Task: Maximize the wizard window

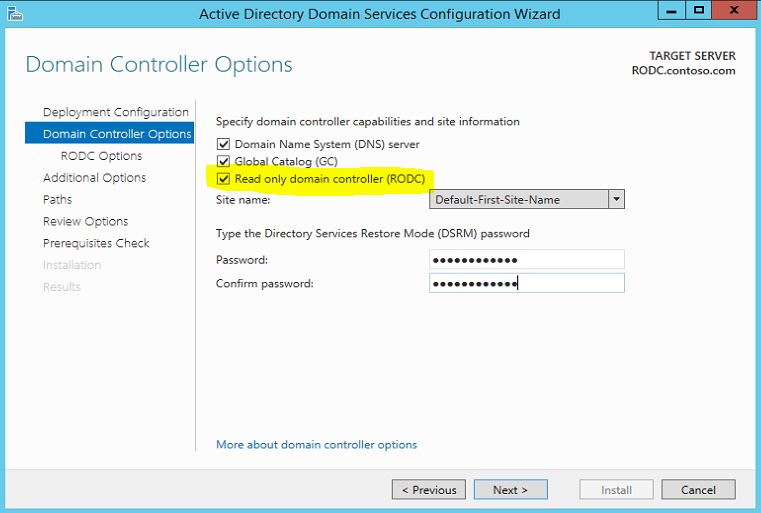Action: (699, 10)
